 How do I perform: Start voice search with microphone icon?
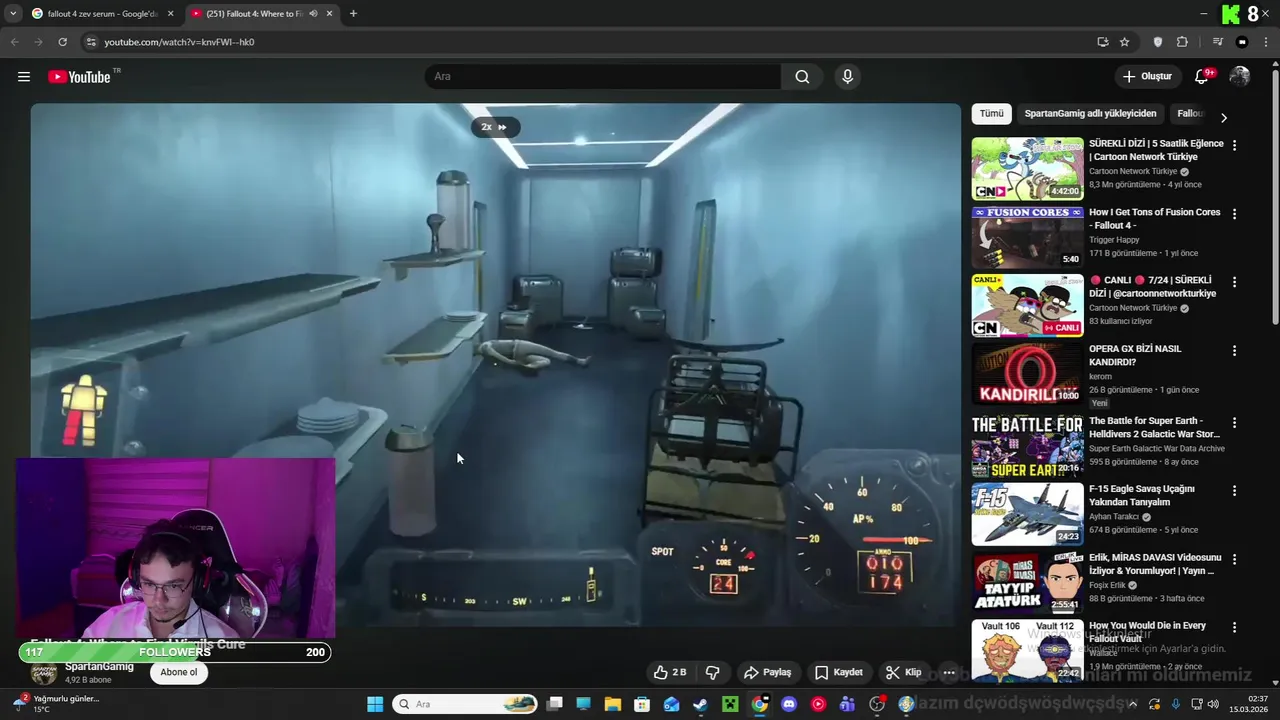(x=847, y=77)
